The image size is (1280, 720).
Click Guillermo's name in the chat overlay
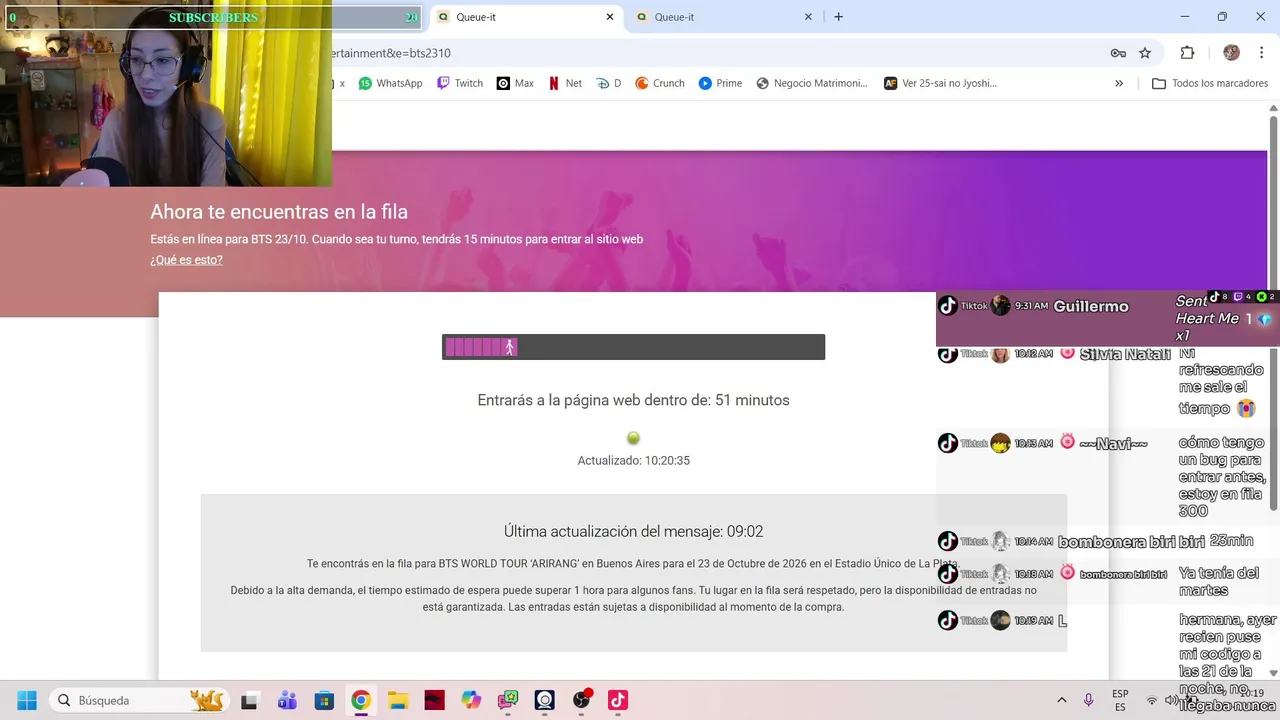pos(1091,306)
